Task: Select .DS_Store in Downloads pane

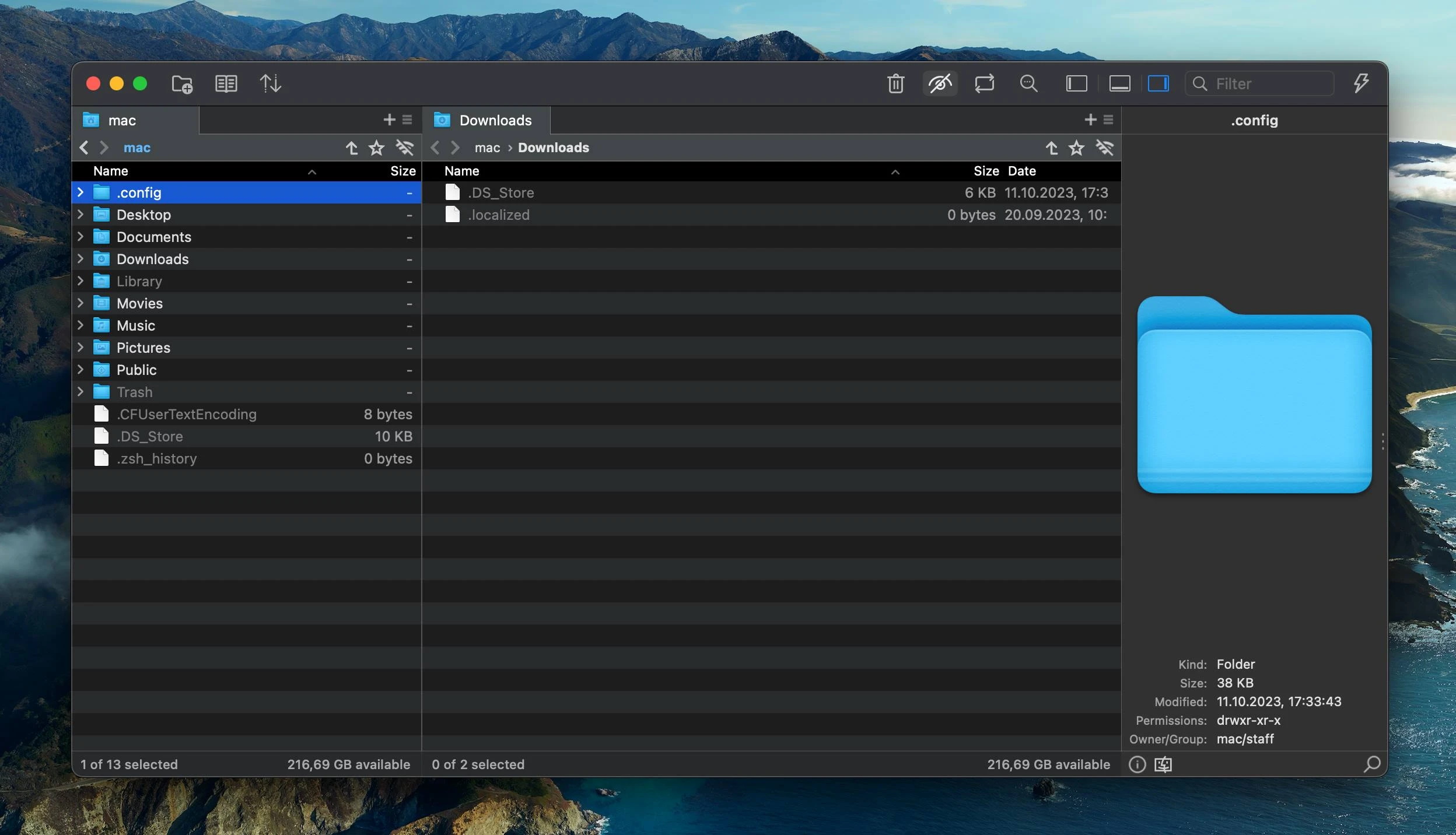Action: click(771, 192)
